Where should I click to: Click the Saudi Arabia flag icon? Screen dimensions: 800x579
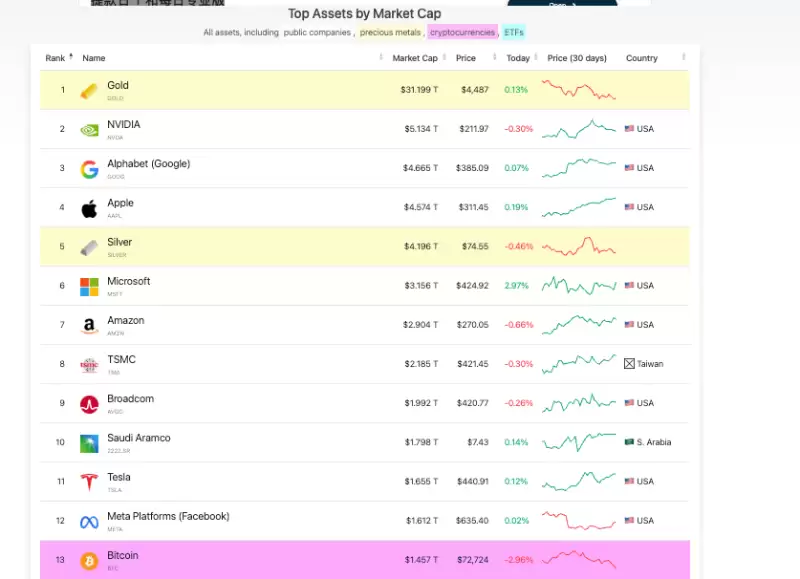pyautogui.click(x=629, y=442)
